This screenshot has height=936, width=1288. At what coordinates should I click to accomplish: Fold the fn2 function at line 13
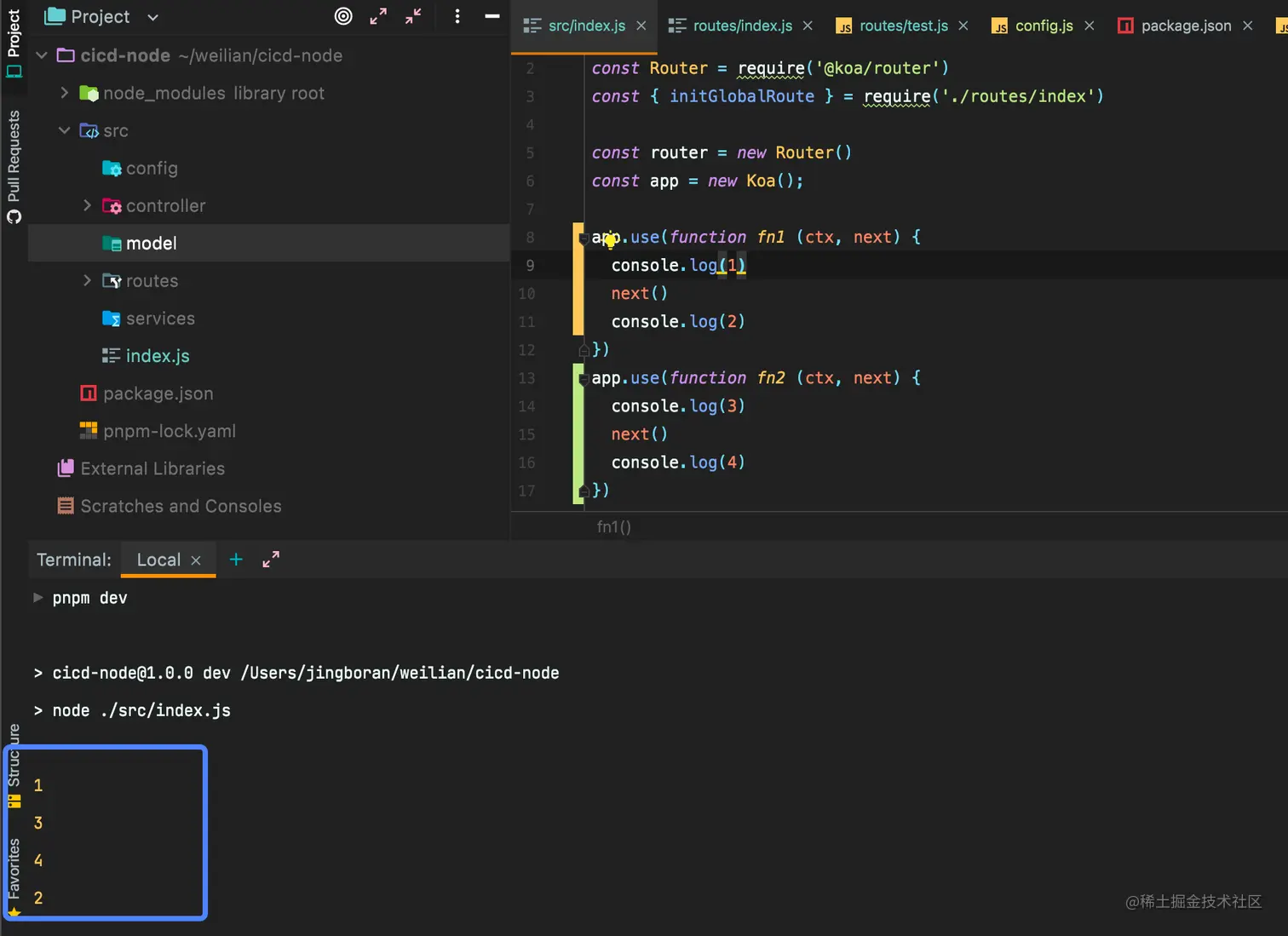[x=584, y=378]
